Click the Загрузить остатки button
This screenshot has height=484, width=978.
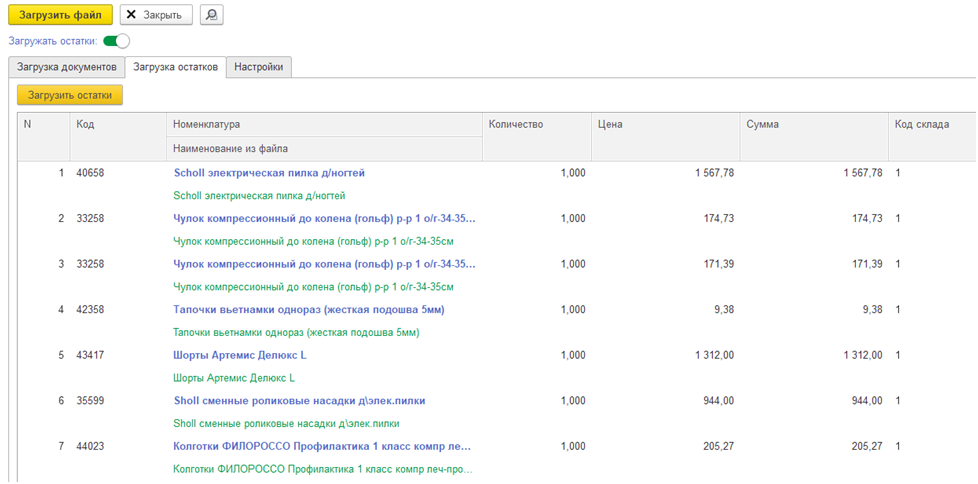click(x=70, y=95)
